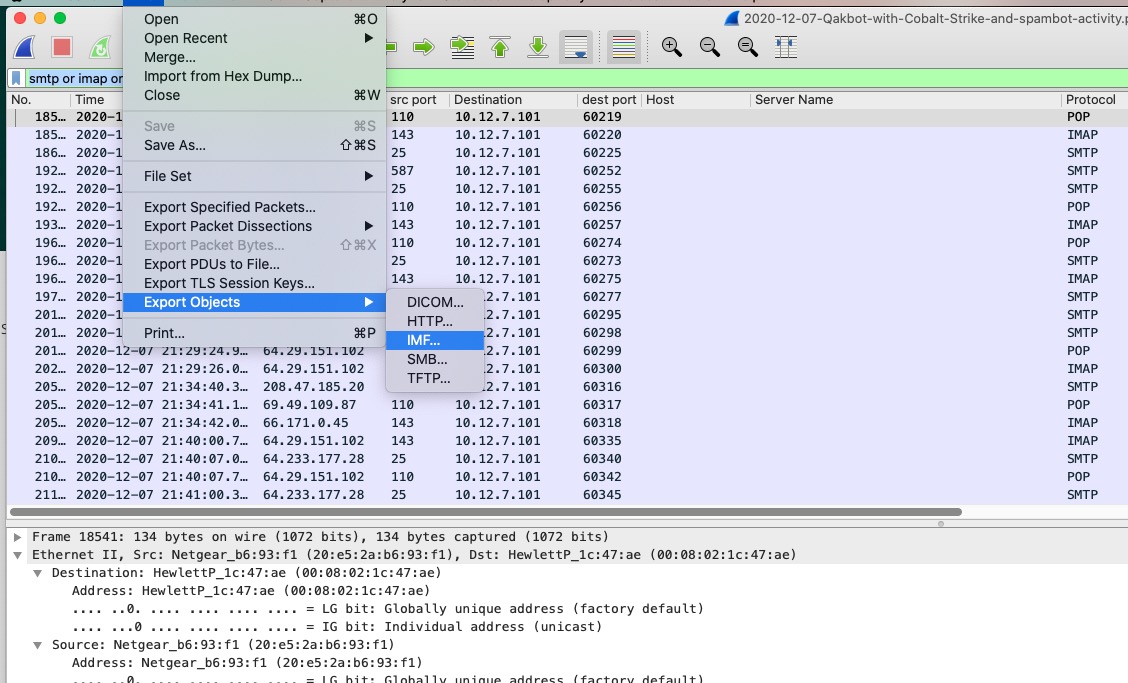Image resolution: width=1128 pixels, height=683 pixels.
Task: Click the zoom out magnifier icon
Action: point(710,48)
